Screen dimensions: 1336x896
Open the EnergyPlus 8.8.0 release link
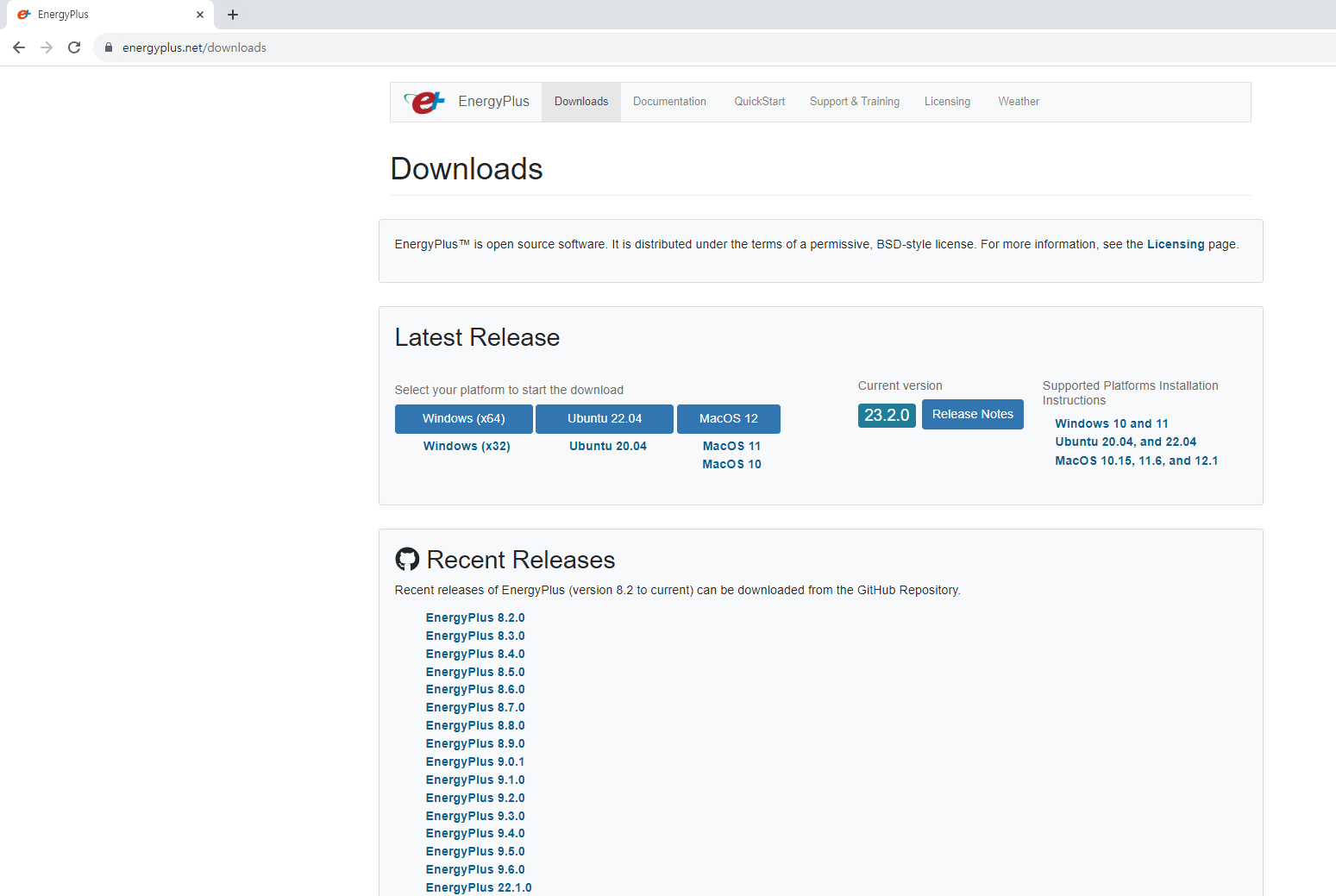(x=475, y=725)
